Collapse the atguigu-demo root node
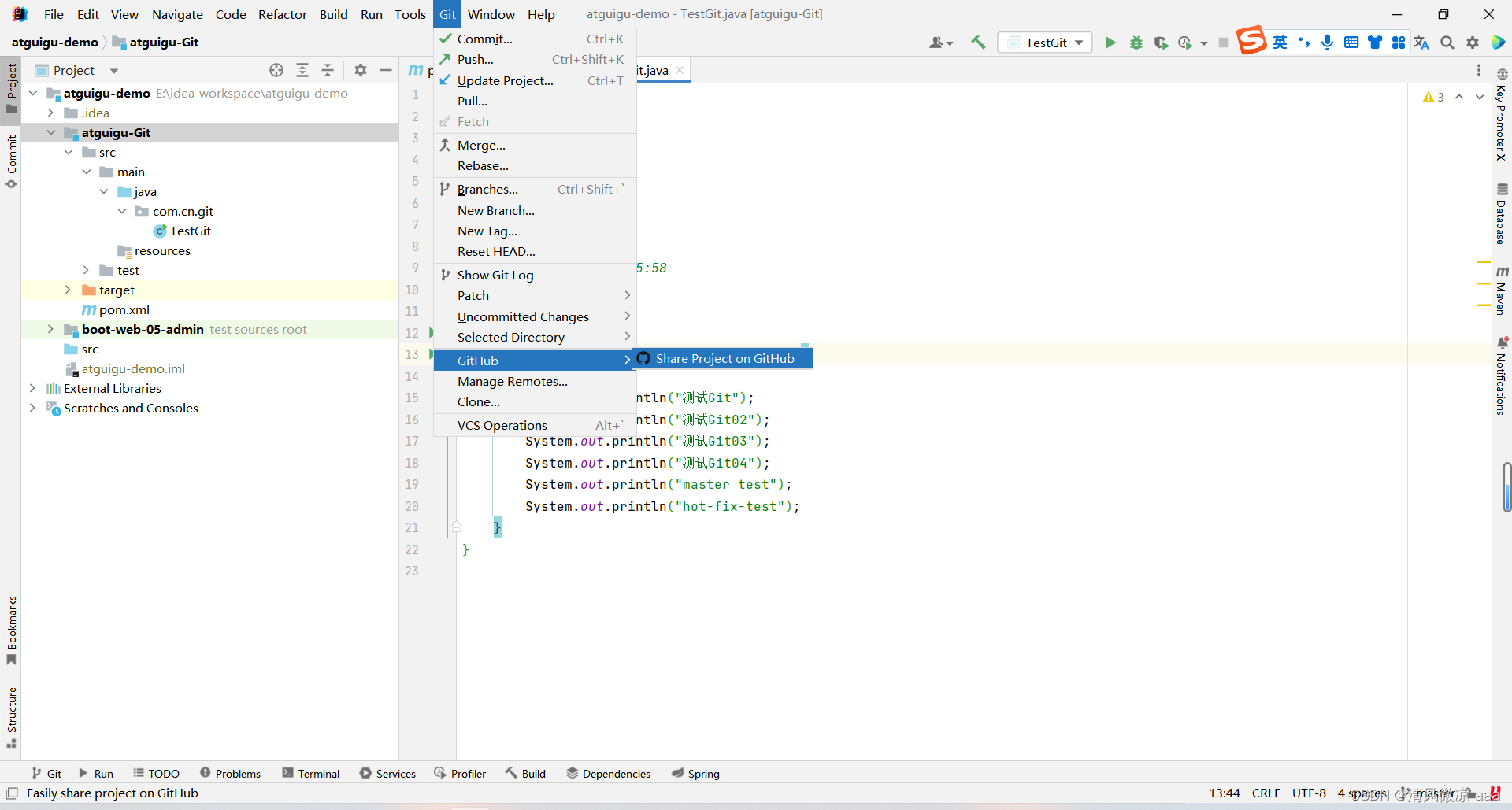Screen dimensions: 1512x810 pos(33,93)
